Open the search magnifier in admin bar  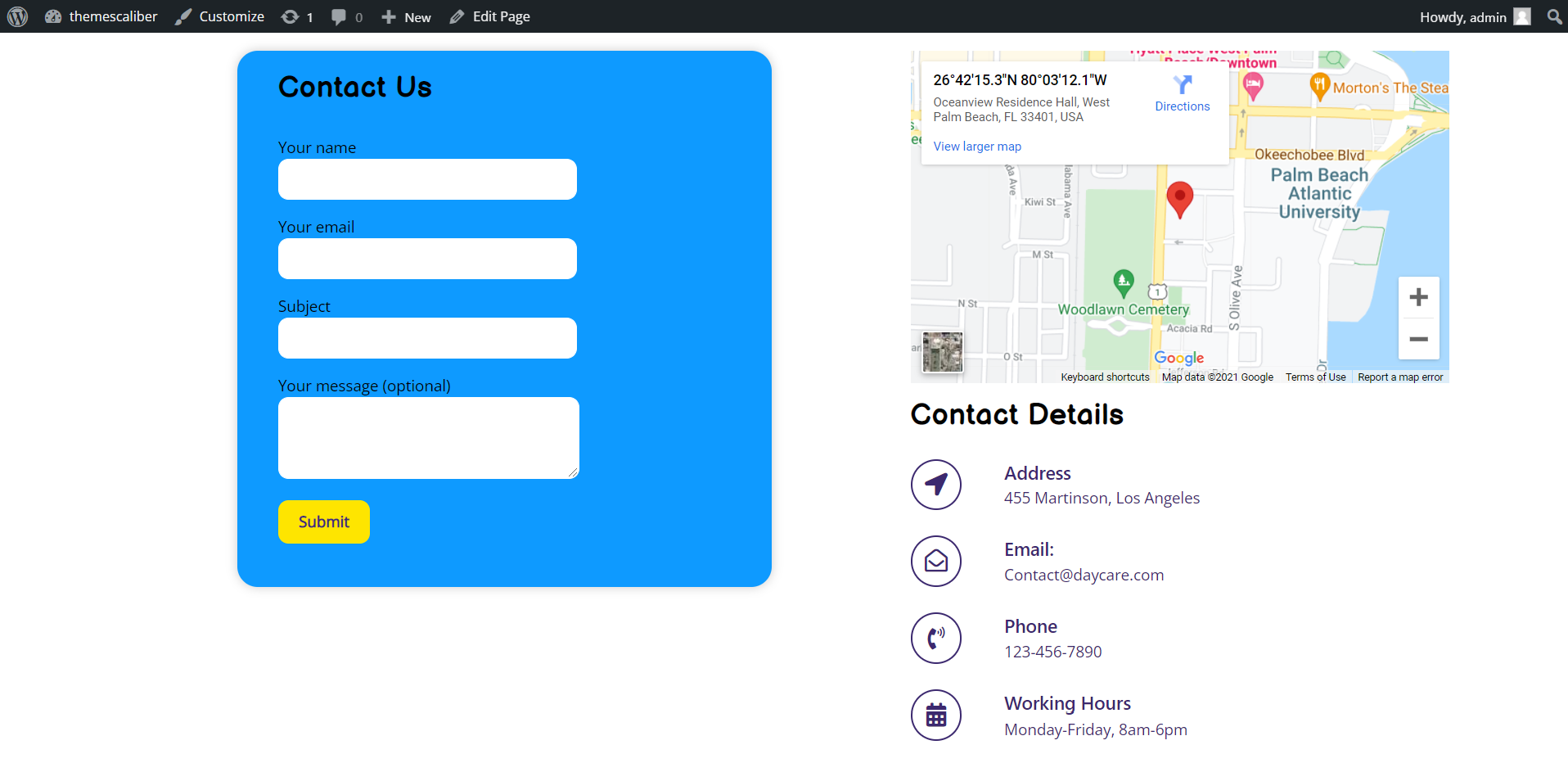1554,16
